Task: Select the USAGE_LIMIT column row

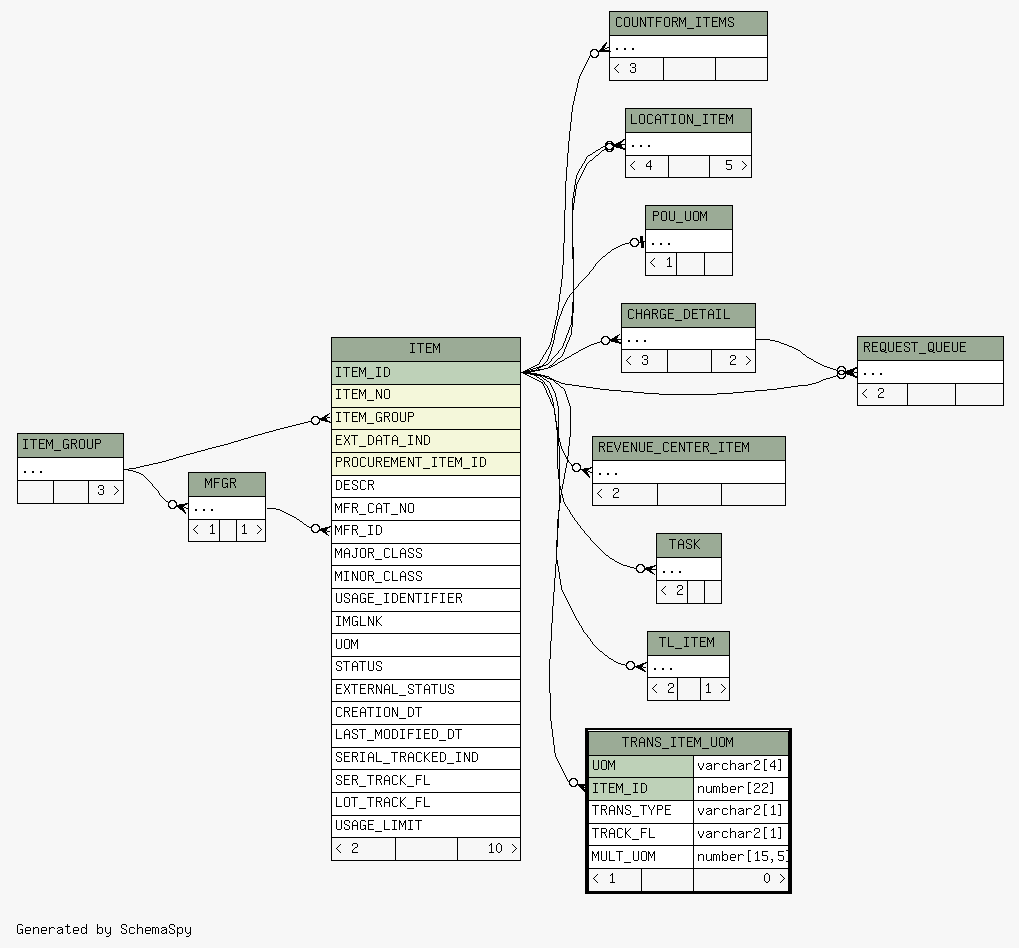Action: (426, 826)
